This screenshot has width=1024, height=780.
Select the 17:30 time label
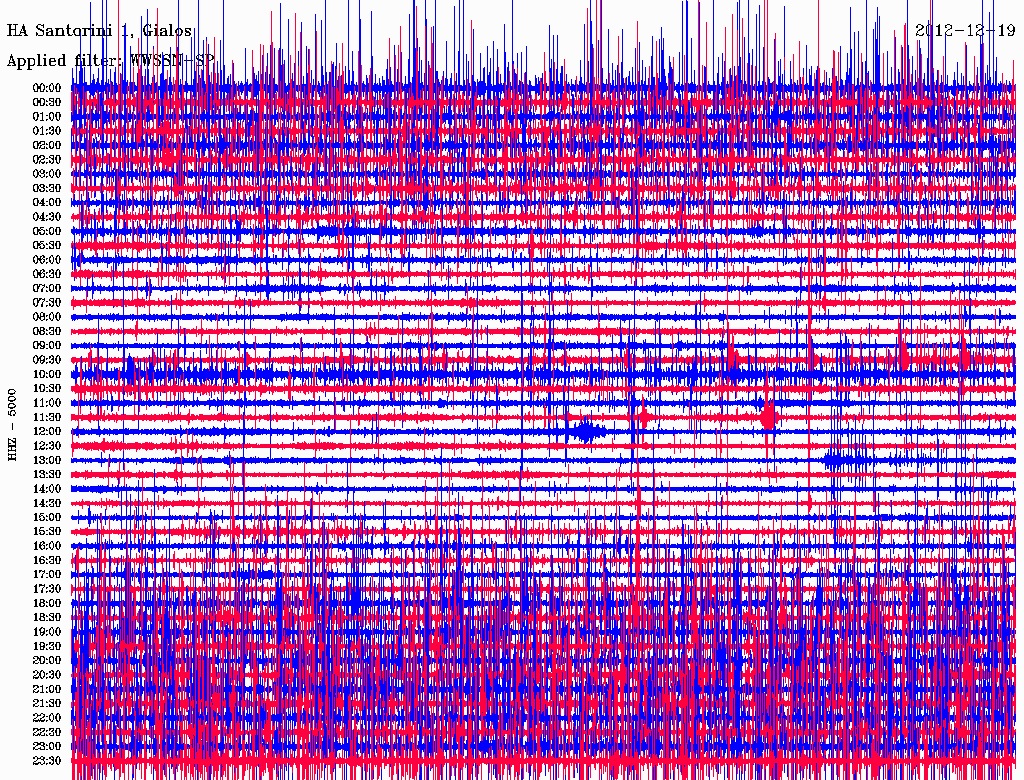[x=47, y=589]
